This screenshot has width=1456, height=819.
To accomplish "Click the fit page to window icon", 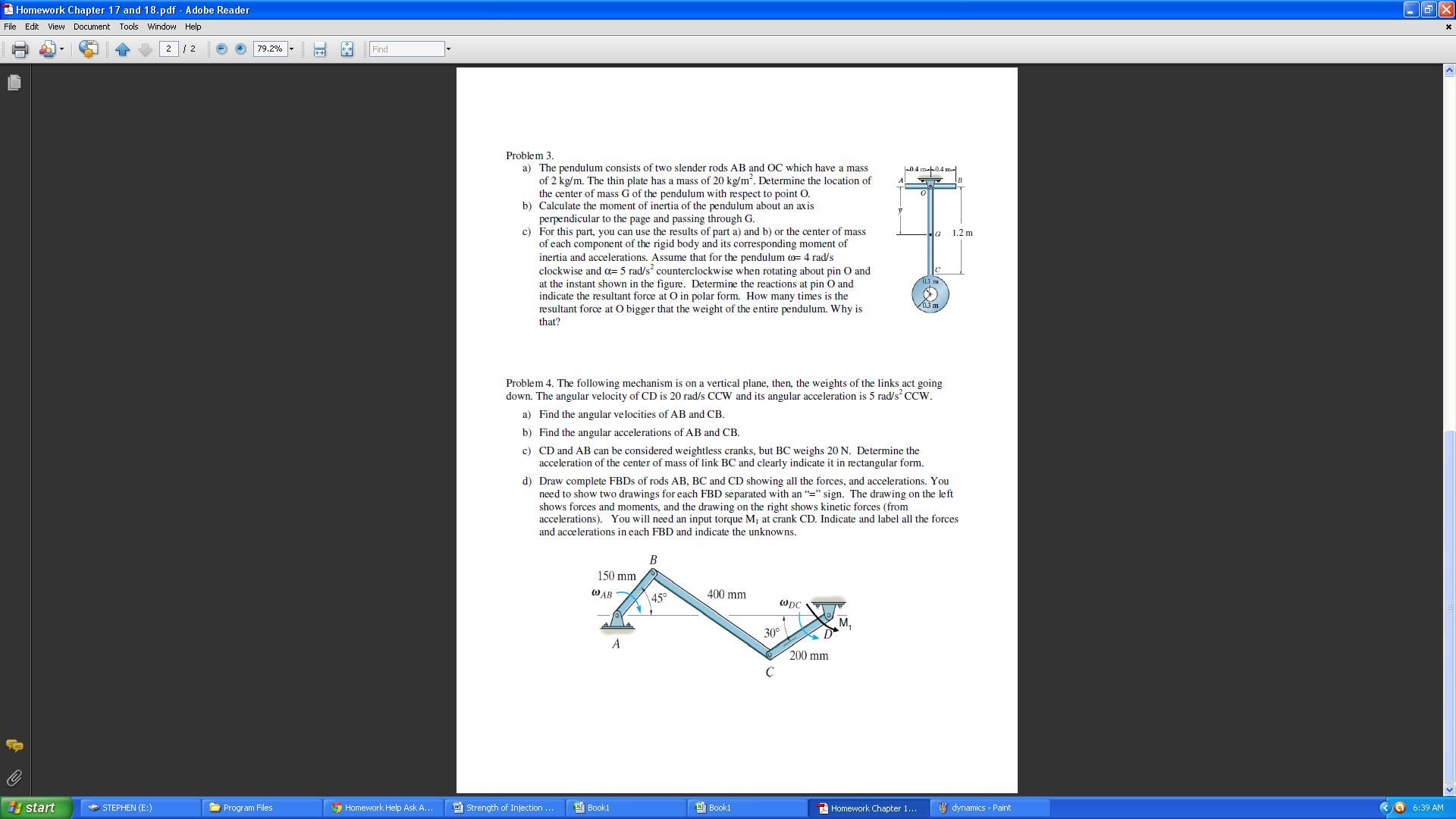I will [347, 48].
